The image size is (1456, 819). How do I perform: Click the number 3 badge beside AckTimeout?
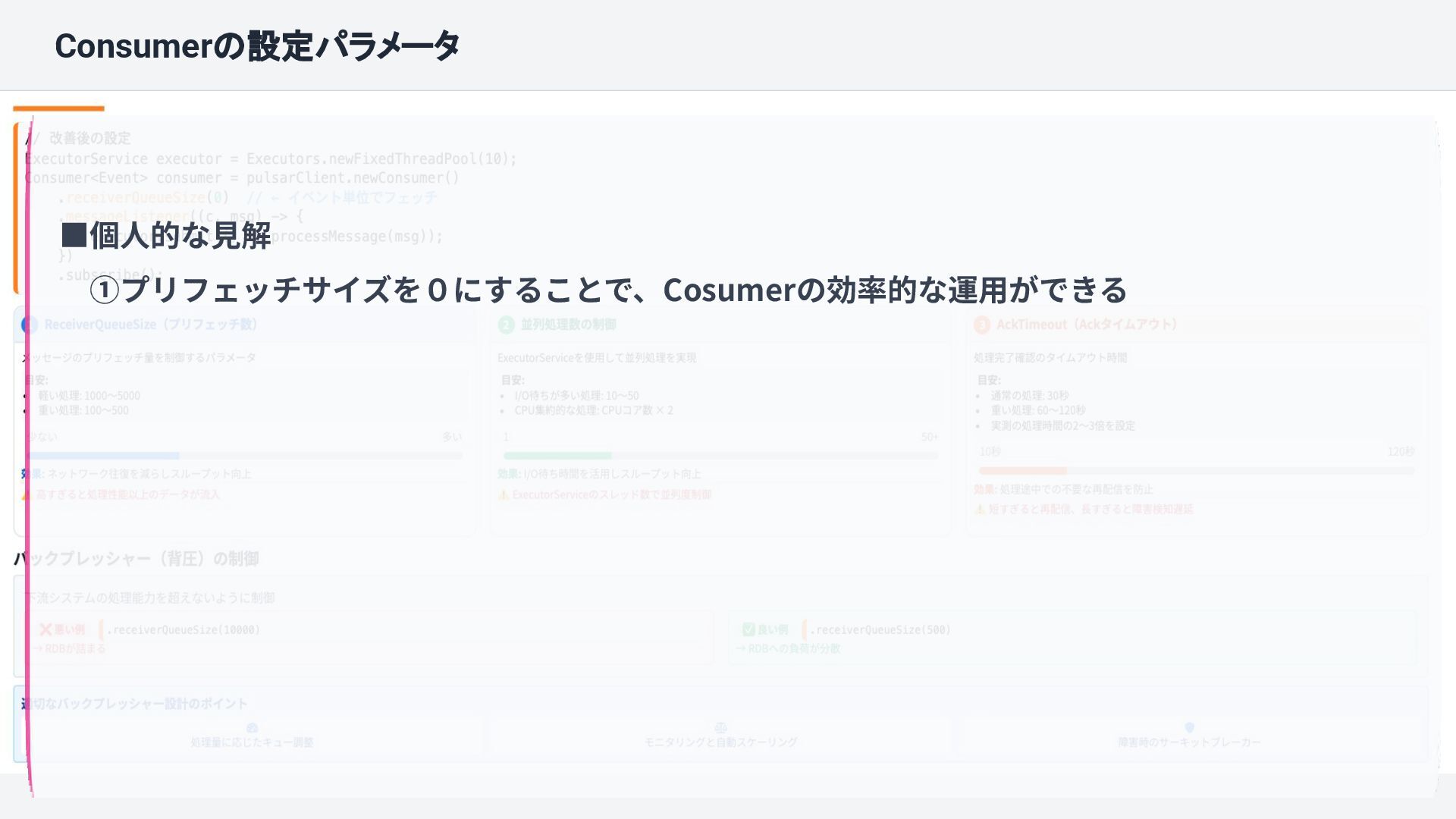[982, 325]
